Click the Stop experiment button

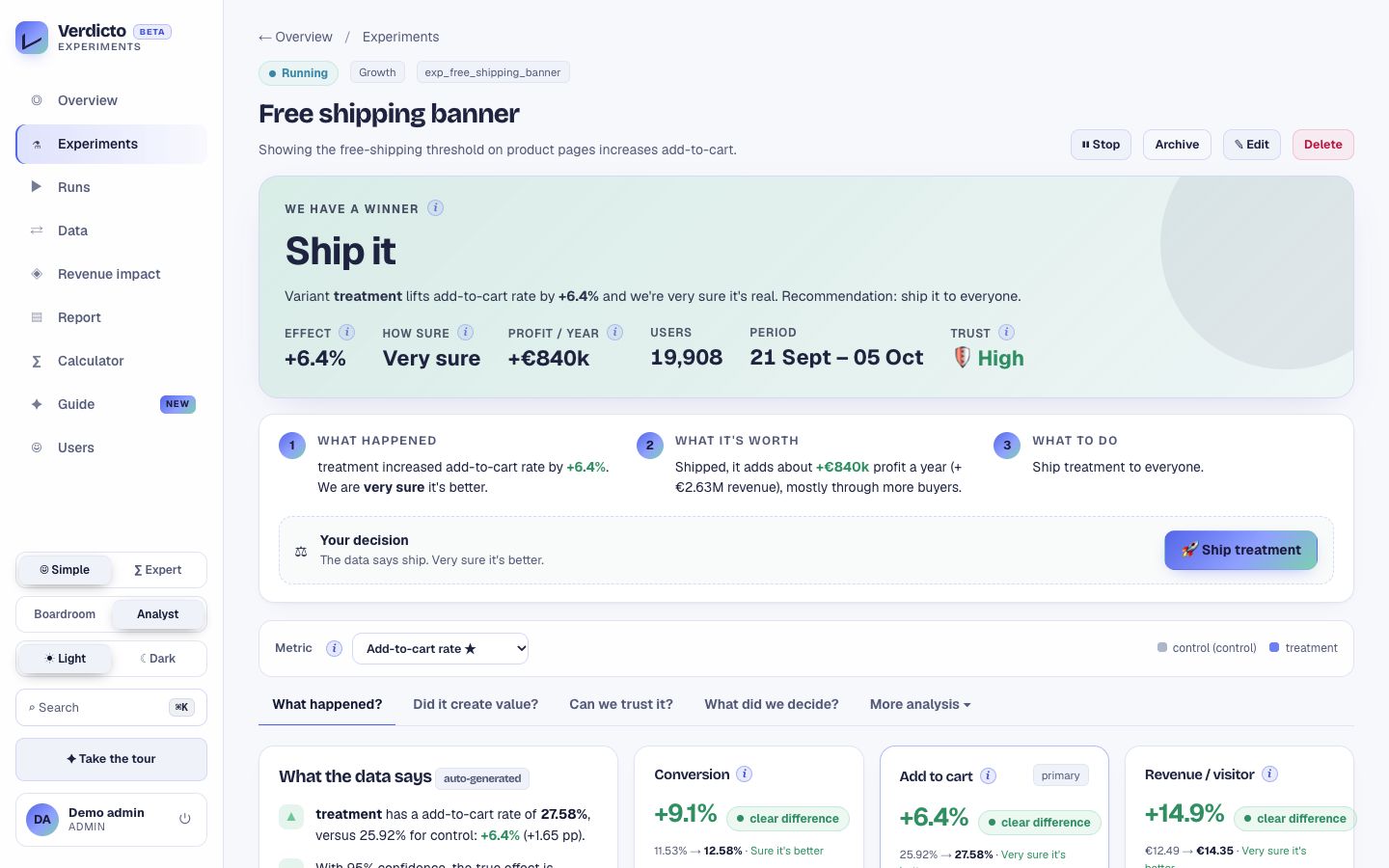tap(1101, 145)
